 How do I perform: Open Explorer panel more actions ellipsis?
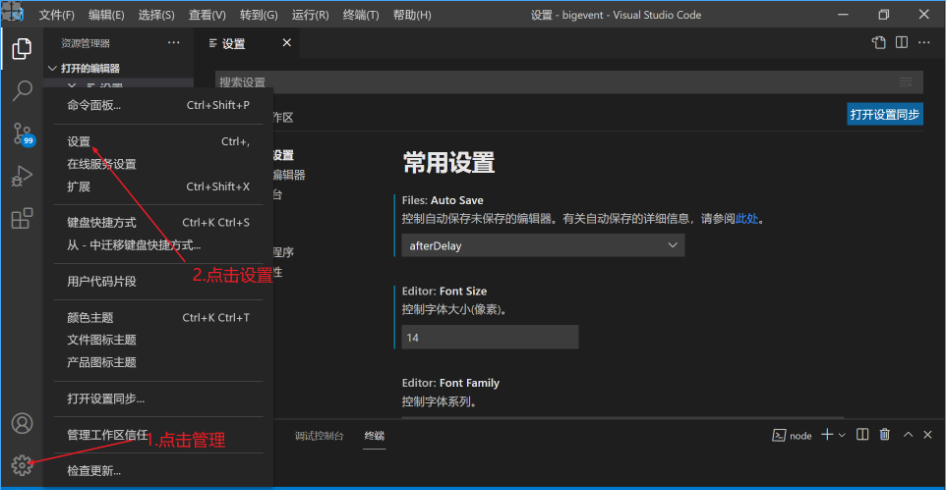(x=174, y=43)
